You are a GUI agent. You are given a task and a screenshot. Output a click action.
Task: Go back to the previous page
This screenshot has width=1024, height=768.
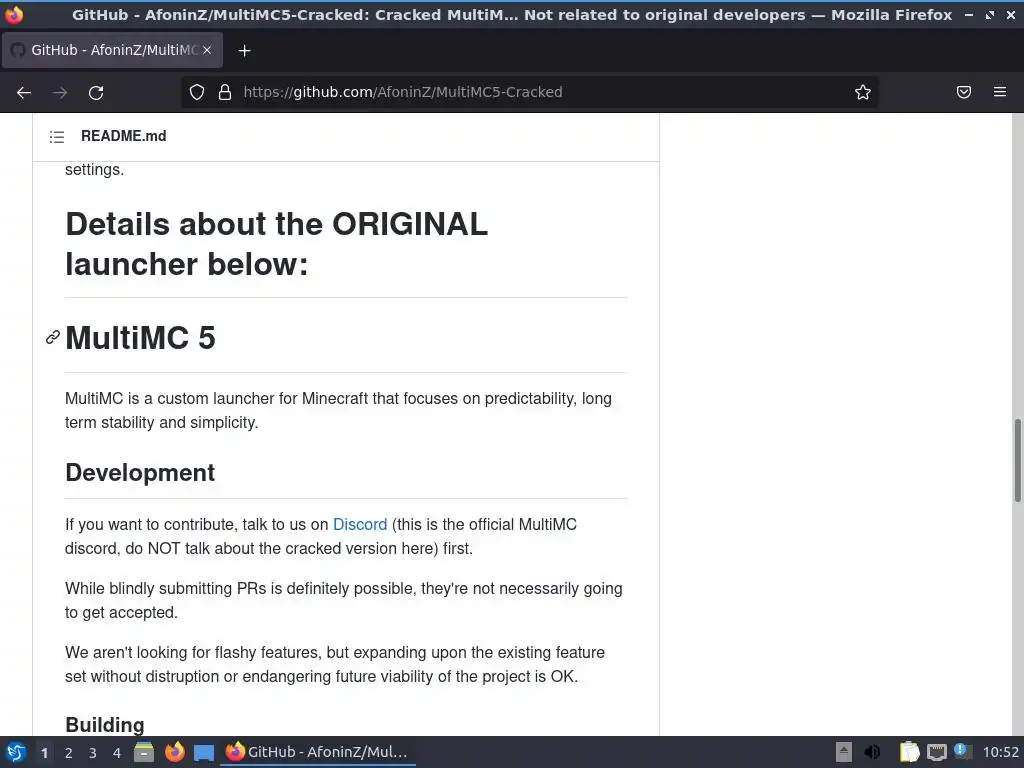(x=24, y=93)
